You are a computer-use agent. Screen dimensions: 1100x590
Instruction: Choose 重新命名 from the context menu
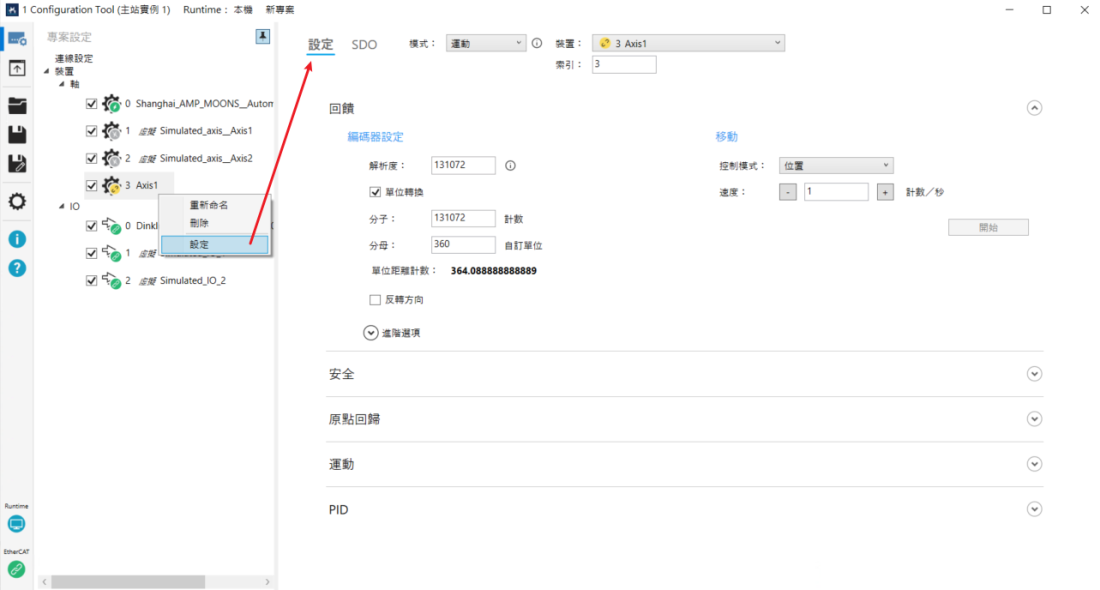(x=209, y=205)
